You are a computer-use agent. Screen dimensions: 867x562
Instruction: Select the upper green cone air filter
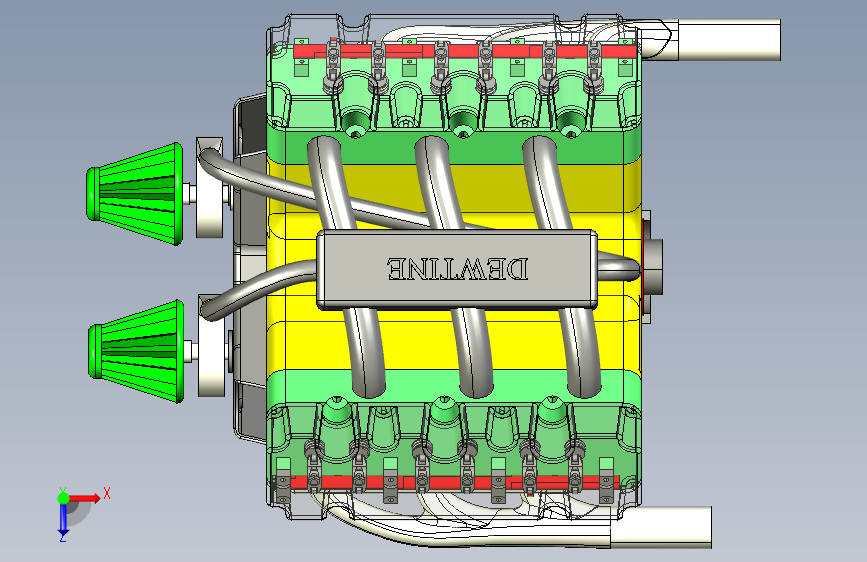coord(135,194)
